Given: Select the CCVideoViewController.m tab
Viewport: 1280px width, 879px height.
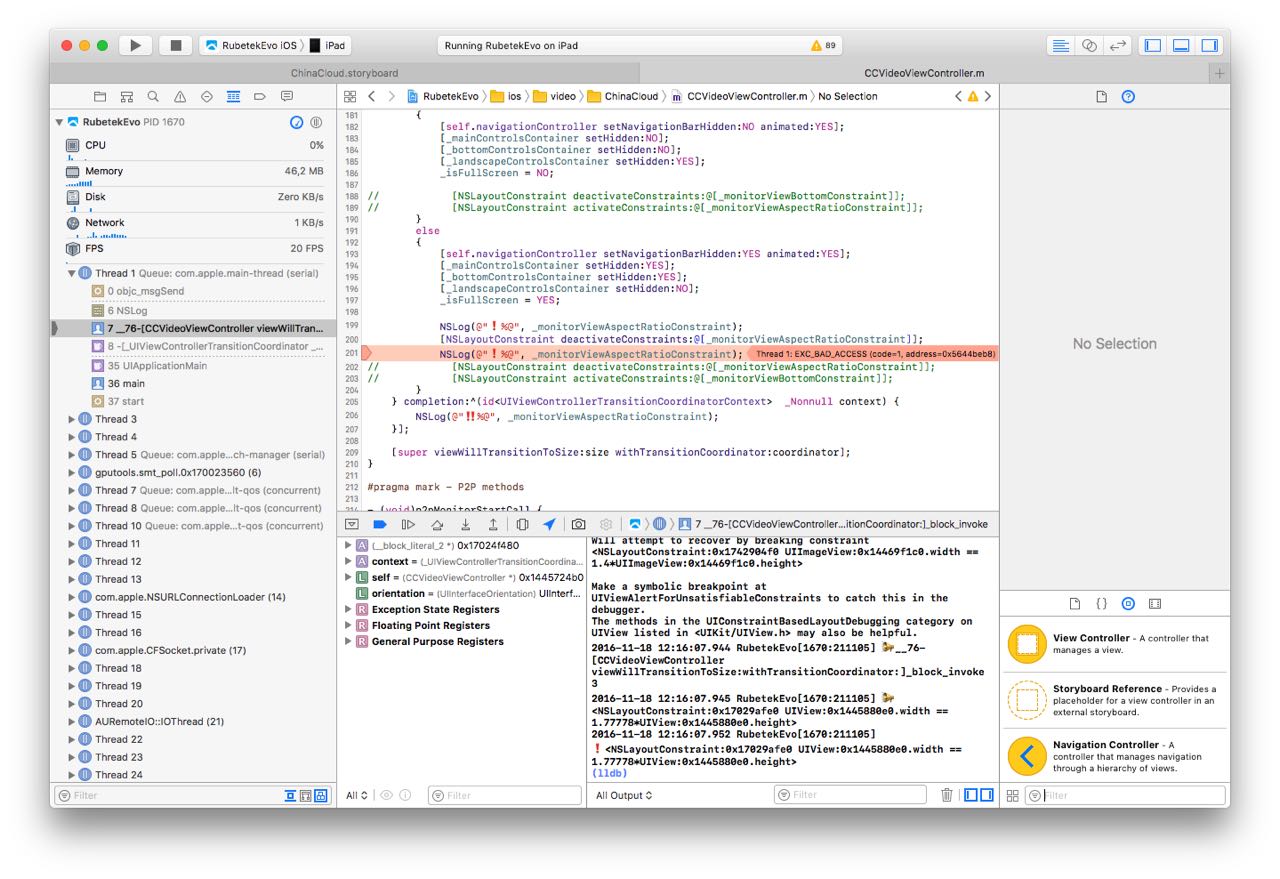Looking at the screenshot, I should tap(924, 73).
